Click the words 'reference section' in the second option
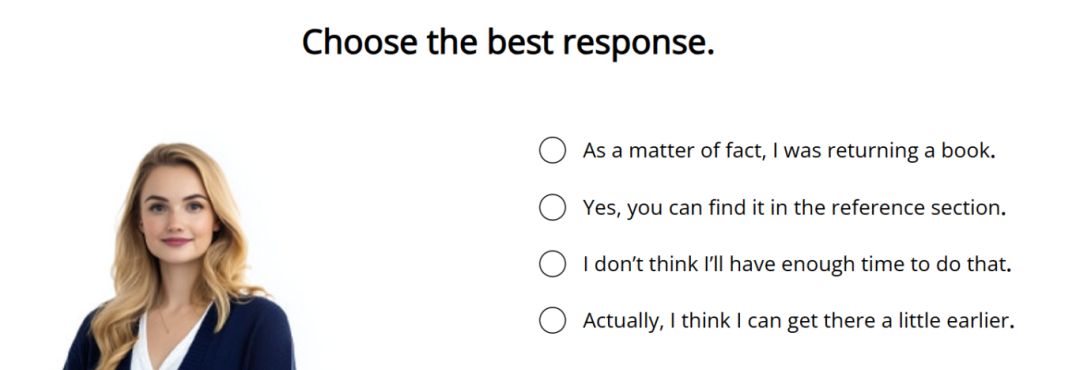Image resolution: width=1080 pixels, height=370 pixels. pyautogui.click(x=917, y=208)
